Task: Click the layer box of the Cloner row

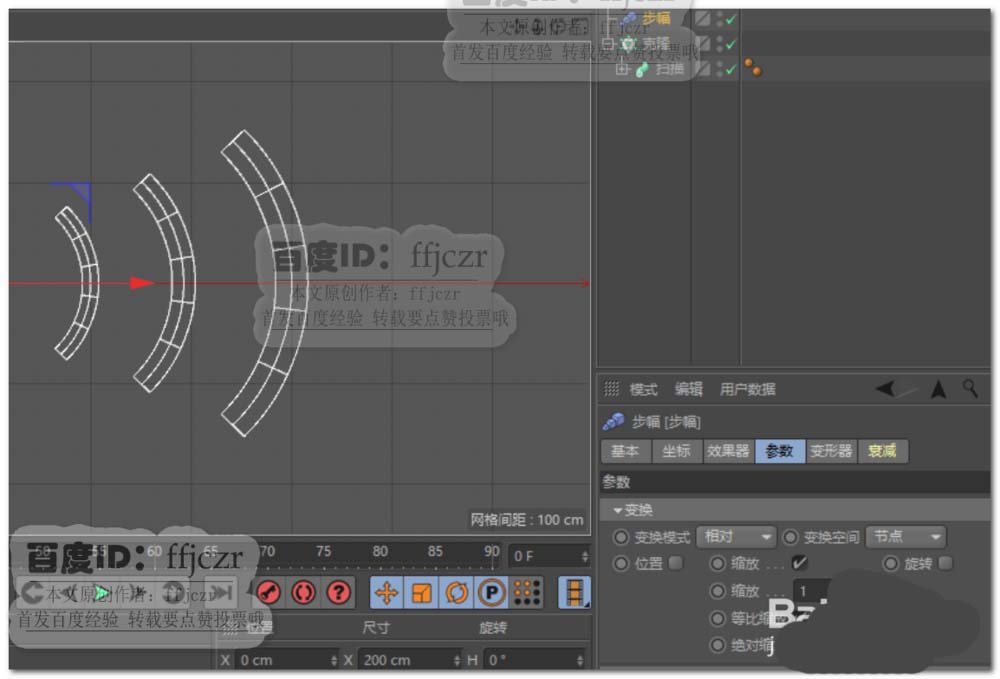Action: coord(703,44)
